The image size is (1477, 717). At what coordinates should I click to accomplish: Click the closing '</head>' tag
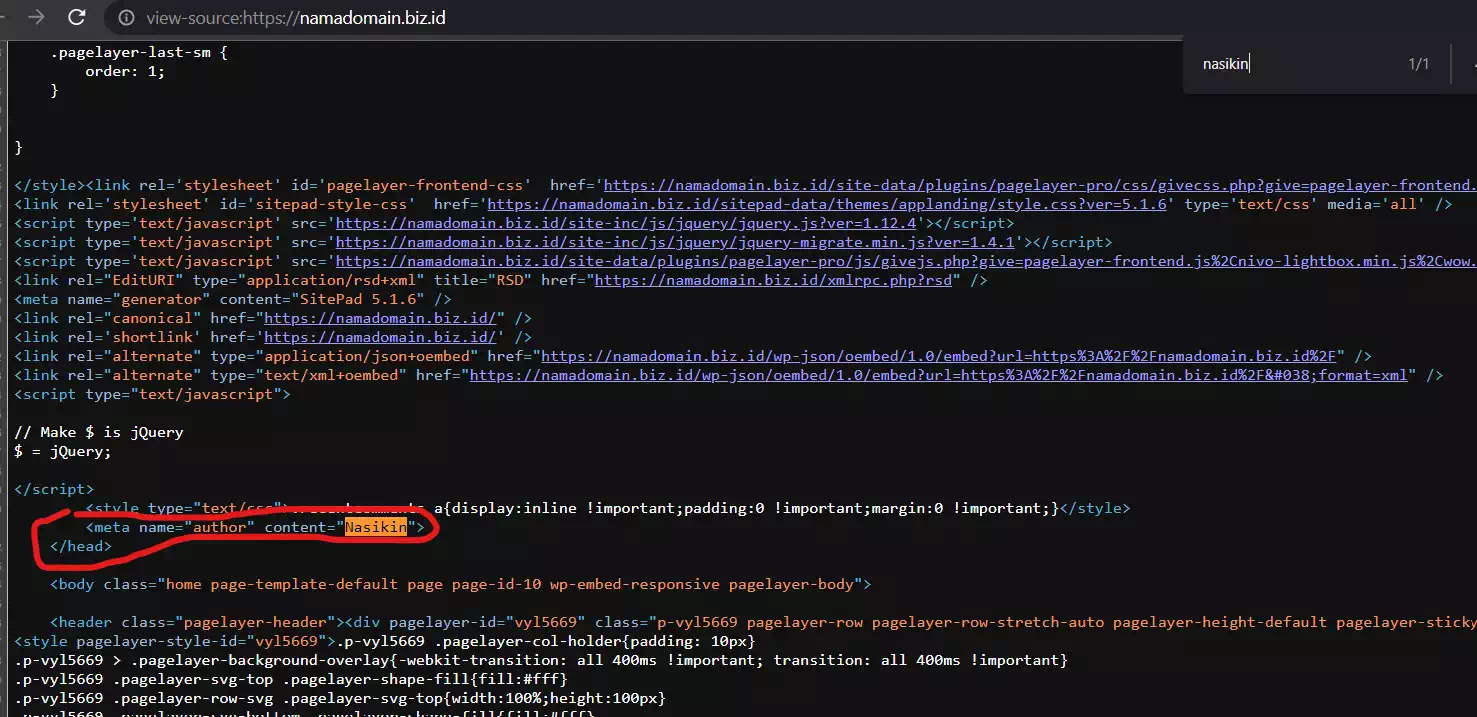81,546
